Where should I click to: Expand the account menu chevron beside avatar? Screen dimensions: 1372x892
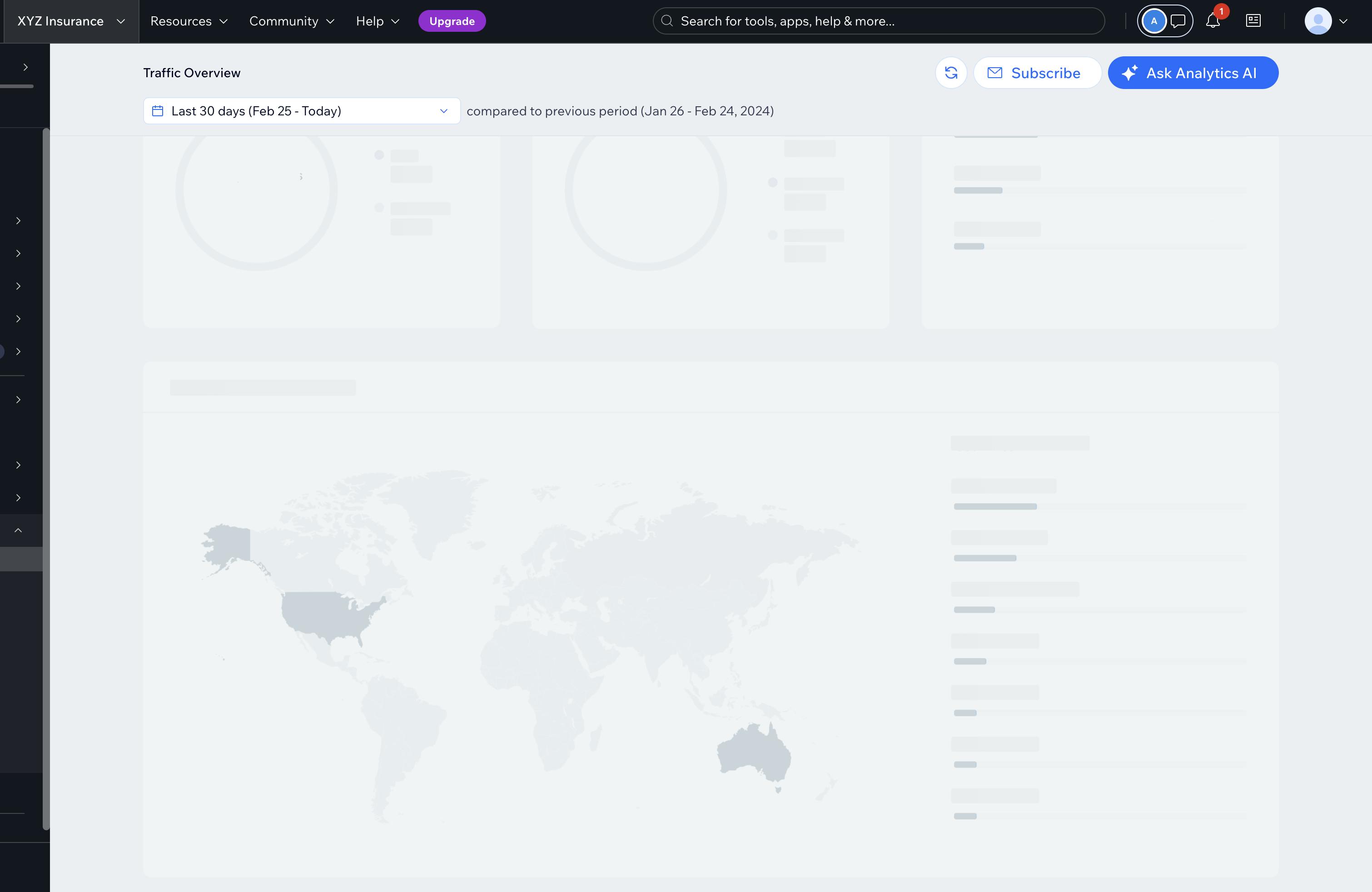click(1342, 21)
